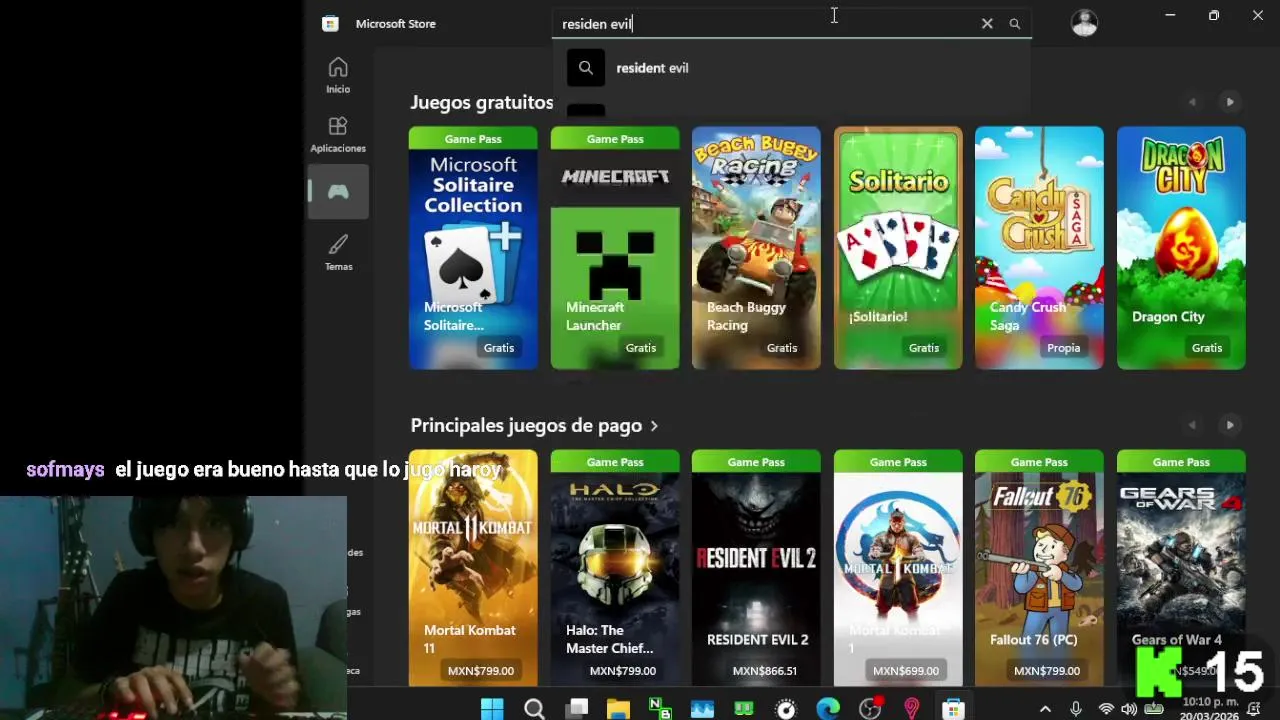Viewport: 1280px width, 720px height.
Task: Open Wi-Fi network tray icon
Action: pos(1106,709)
